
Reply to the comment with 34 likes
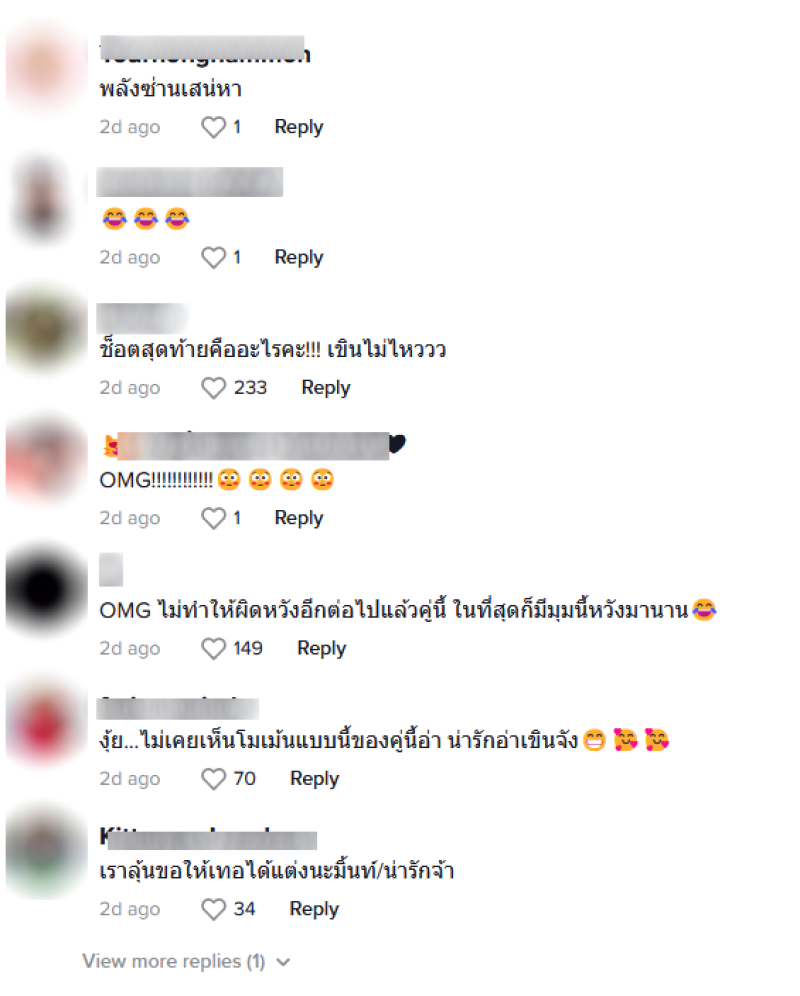pyautogui.click(x=314, y=909)
